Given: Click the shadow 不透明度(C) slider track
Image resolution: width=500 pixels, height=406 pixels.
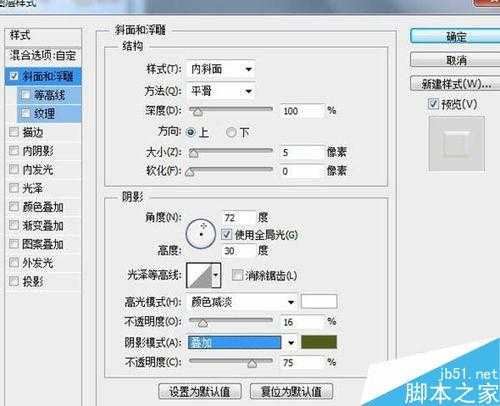Looking at the screenshot, I should [x=231, y=360].
